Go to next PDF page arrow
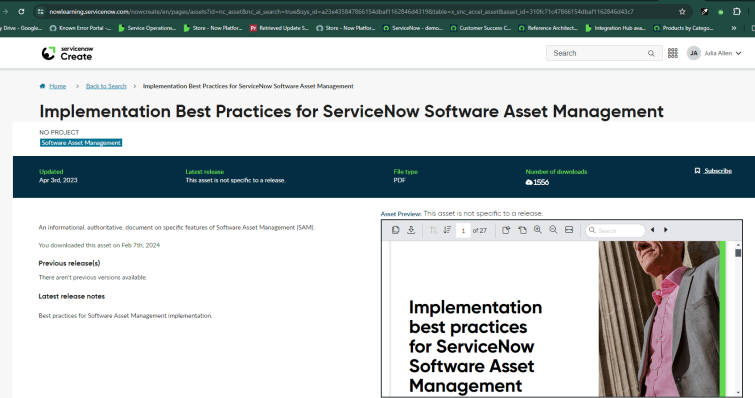Image resolution: width=755 pixels, height=398 pixels. click(x=447, y=230)
